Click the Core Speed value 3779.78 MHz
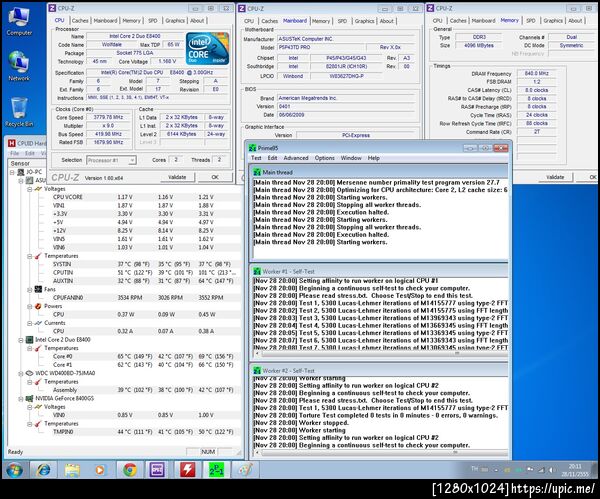Screen dimensions: 600x499 point(109,117)
